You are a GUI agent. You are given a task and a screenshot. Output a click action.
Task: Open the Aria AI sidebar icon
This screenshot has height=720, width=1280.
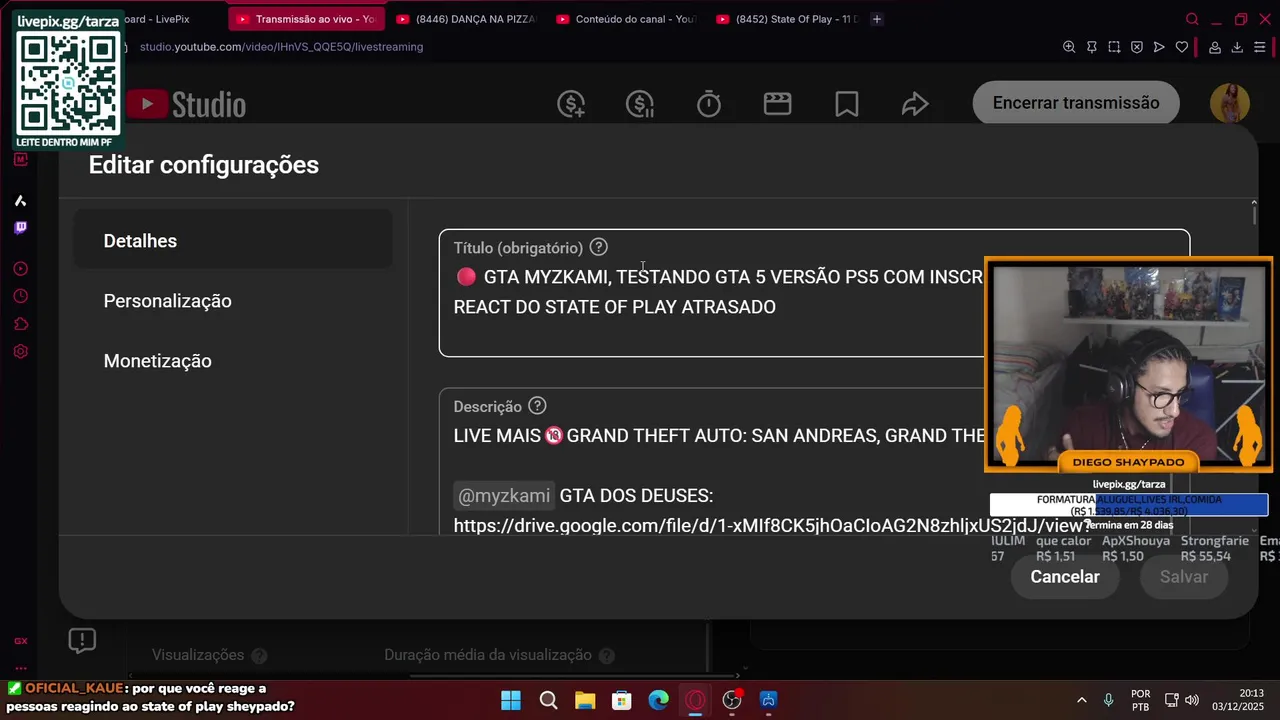pos(21,200)
